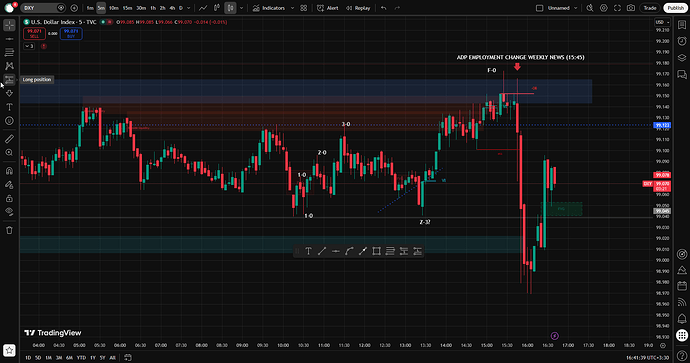Screen dimensions: 690x363
Task: Toggle lock all drawing tools
Action: tap(9, 198)
